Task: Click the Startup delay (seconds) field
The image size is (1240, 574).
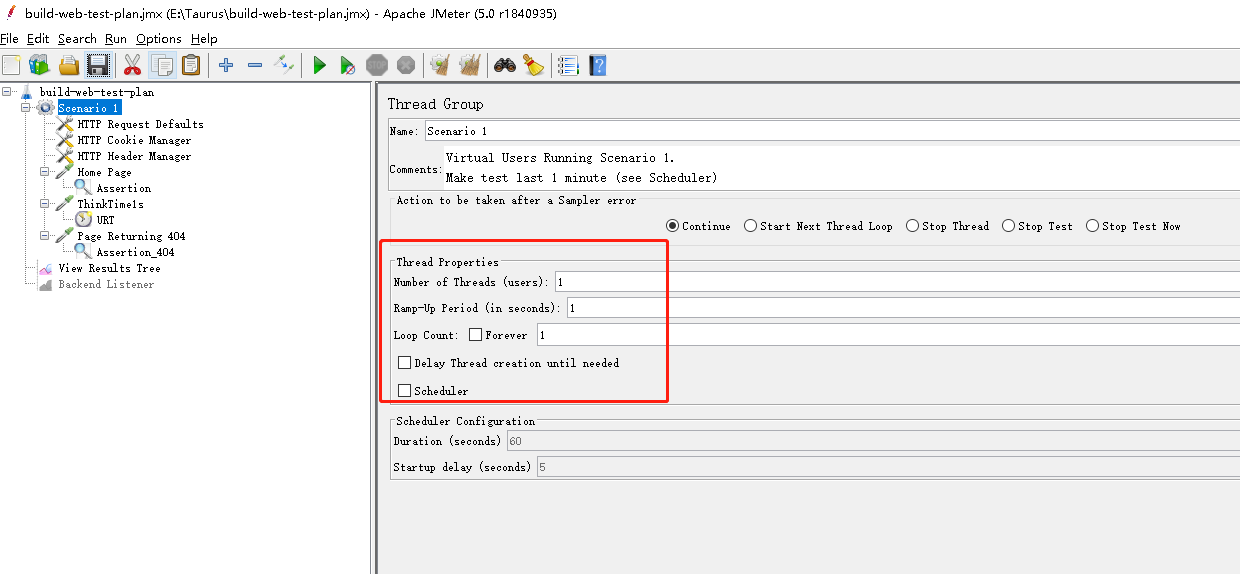Action: pos(888,467)
